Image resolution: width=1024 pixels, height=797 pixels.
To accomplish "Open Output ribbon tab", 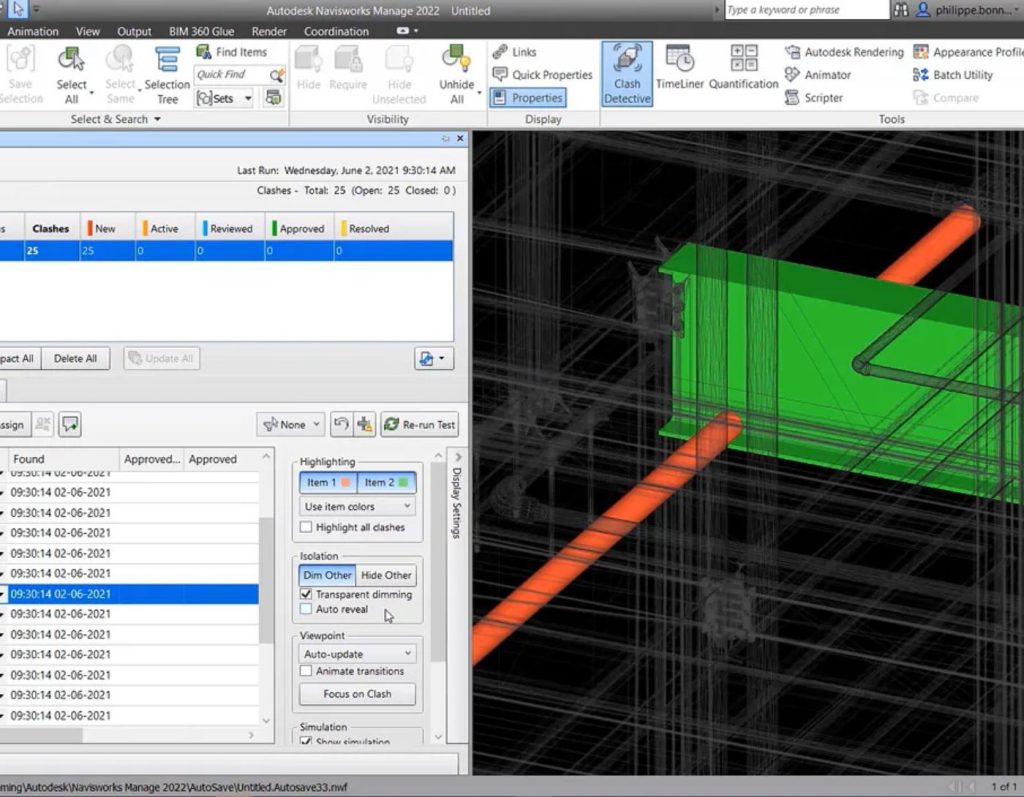I will coord(134,31).
